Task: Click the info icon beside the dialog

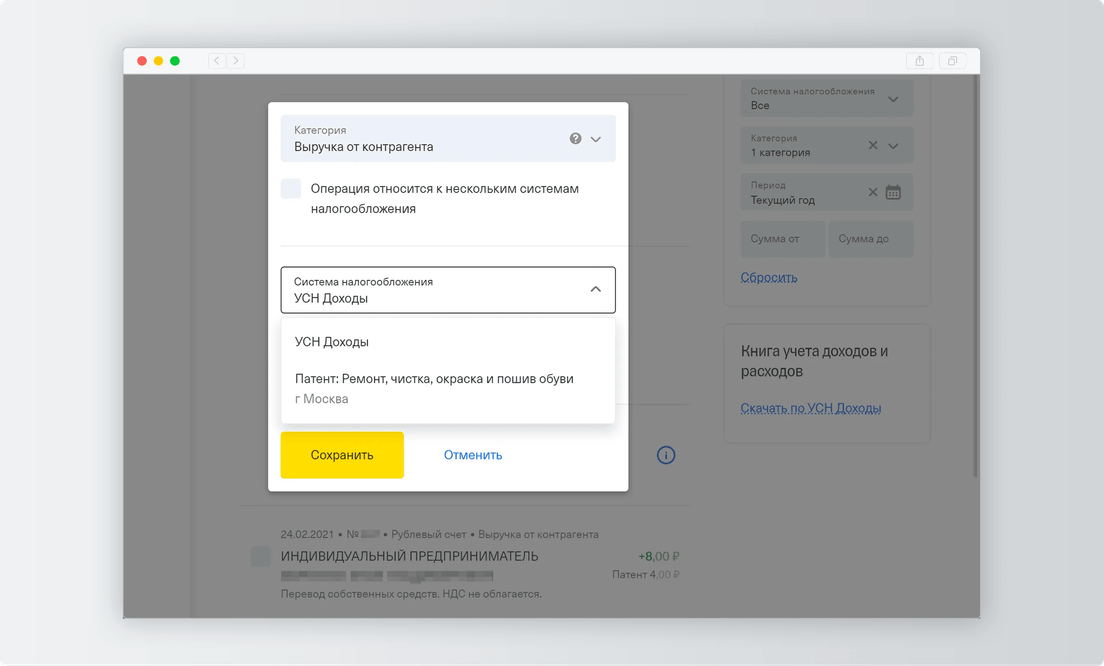Action: coord(666,455)
